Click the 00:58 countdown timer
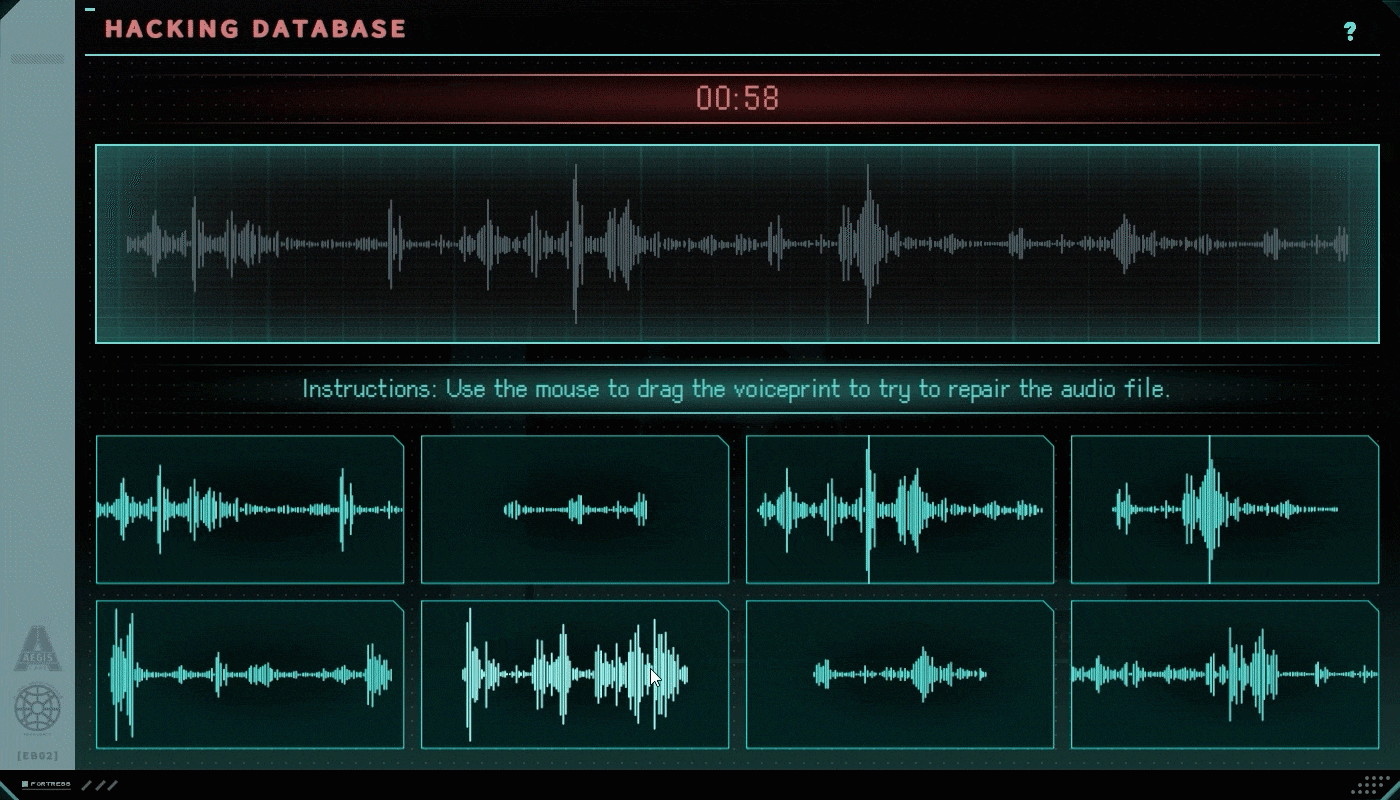The width and height of the screenshot is (1400, 800). [x=737, y=98]
